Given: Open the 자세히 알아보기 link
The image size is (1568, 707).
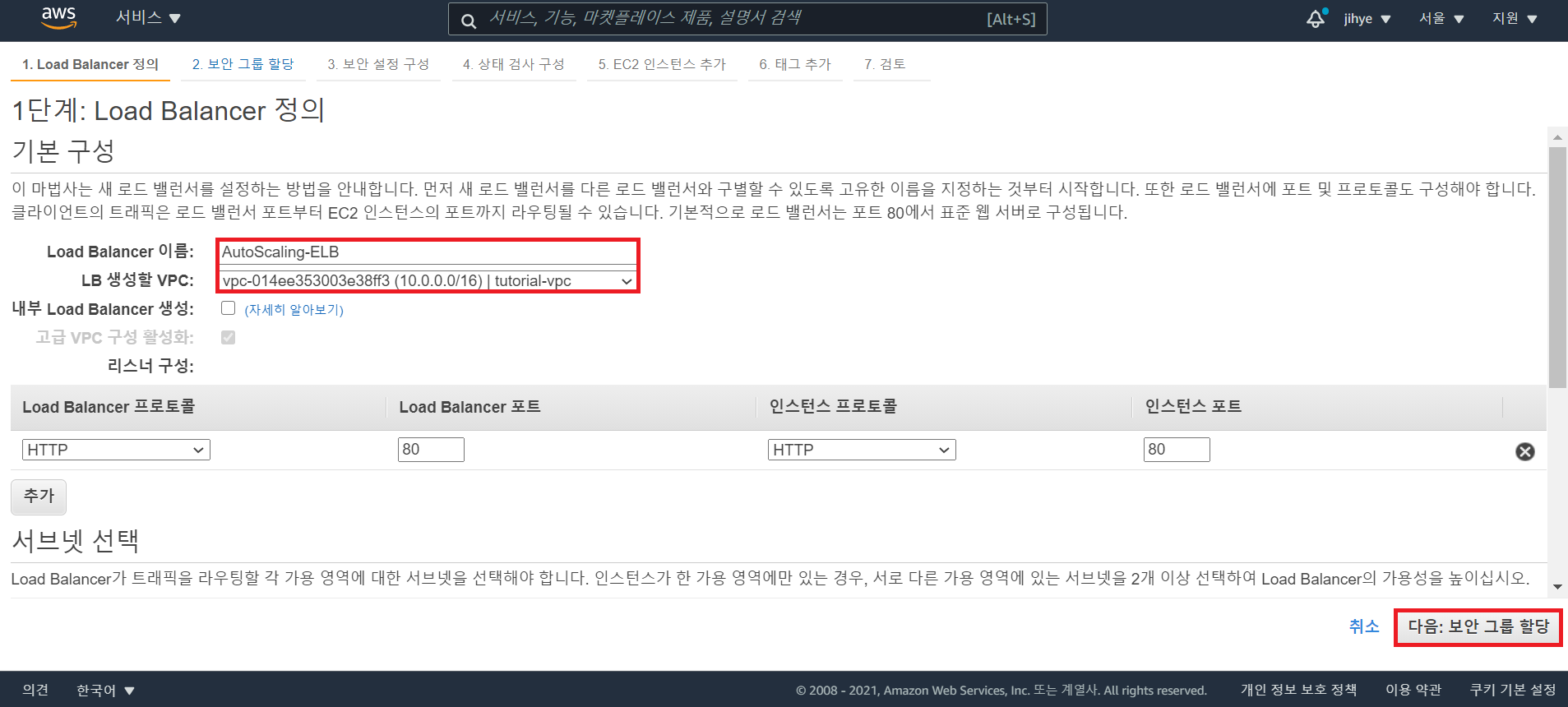Looking at the screenshot, I should 294,309.
